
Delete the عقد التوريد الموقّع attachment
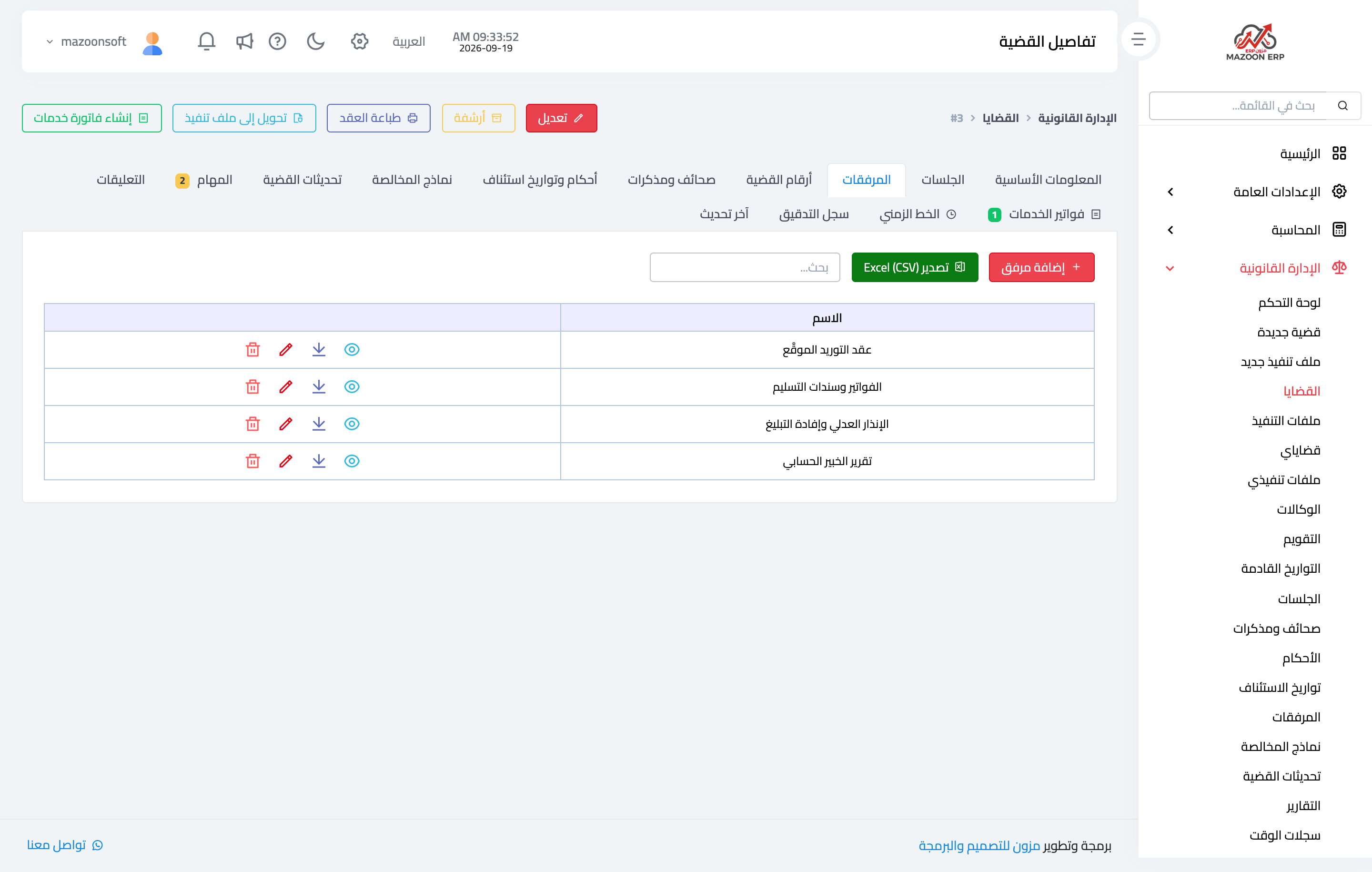[x=252, y=349]
